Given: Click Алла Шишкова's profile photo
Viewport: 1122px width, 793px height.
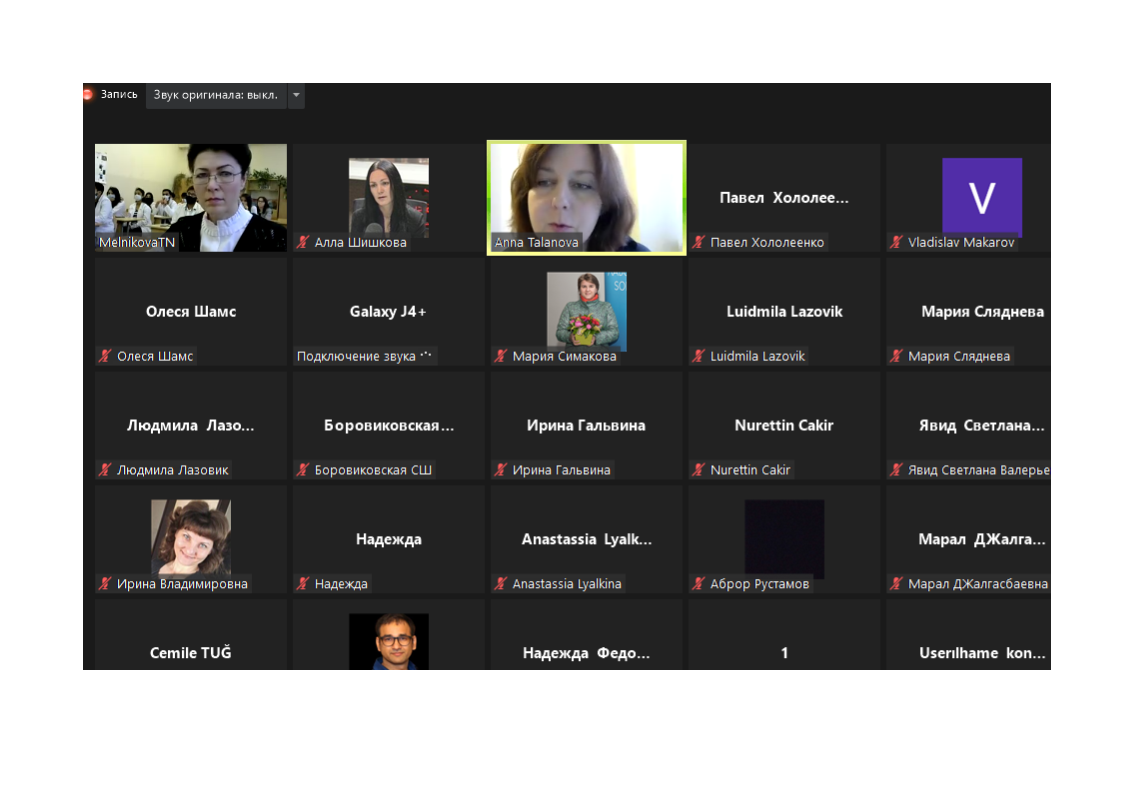Looking at the screenshot, I should click(x=389, y=198).
